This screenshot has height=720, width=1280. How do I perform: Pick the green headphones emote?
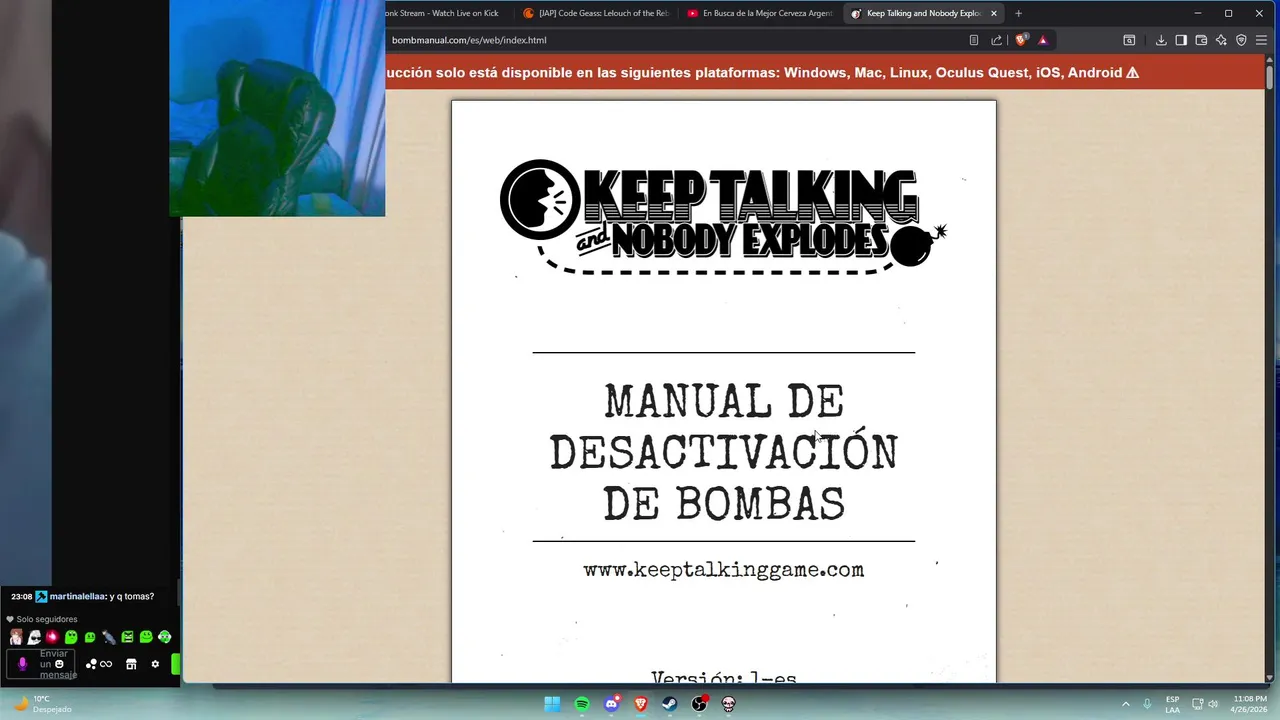(x=165, y=637)
